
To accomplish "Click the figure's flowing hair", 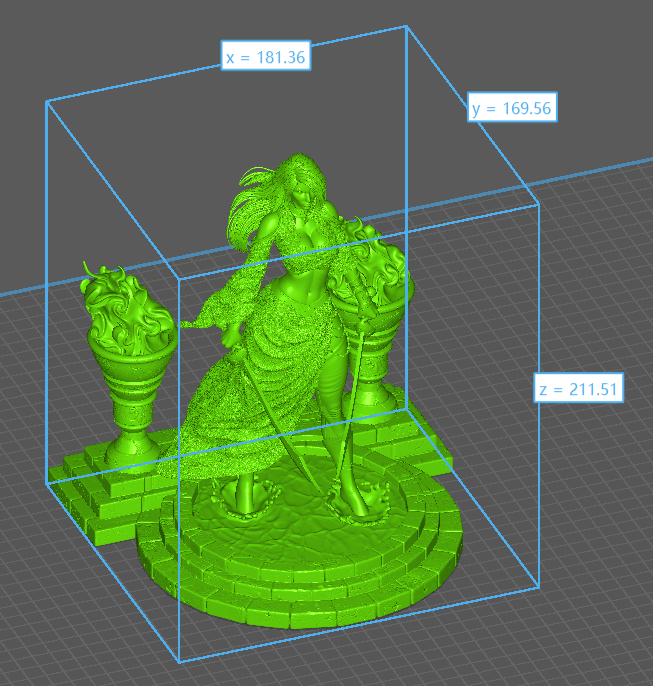I will [x=255, y=200].
